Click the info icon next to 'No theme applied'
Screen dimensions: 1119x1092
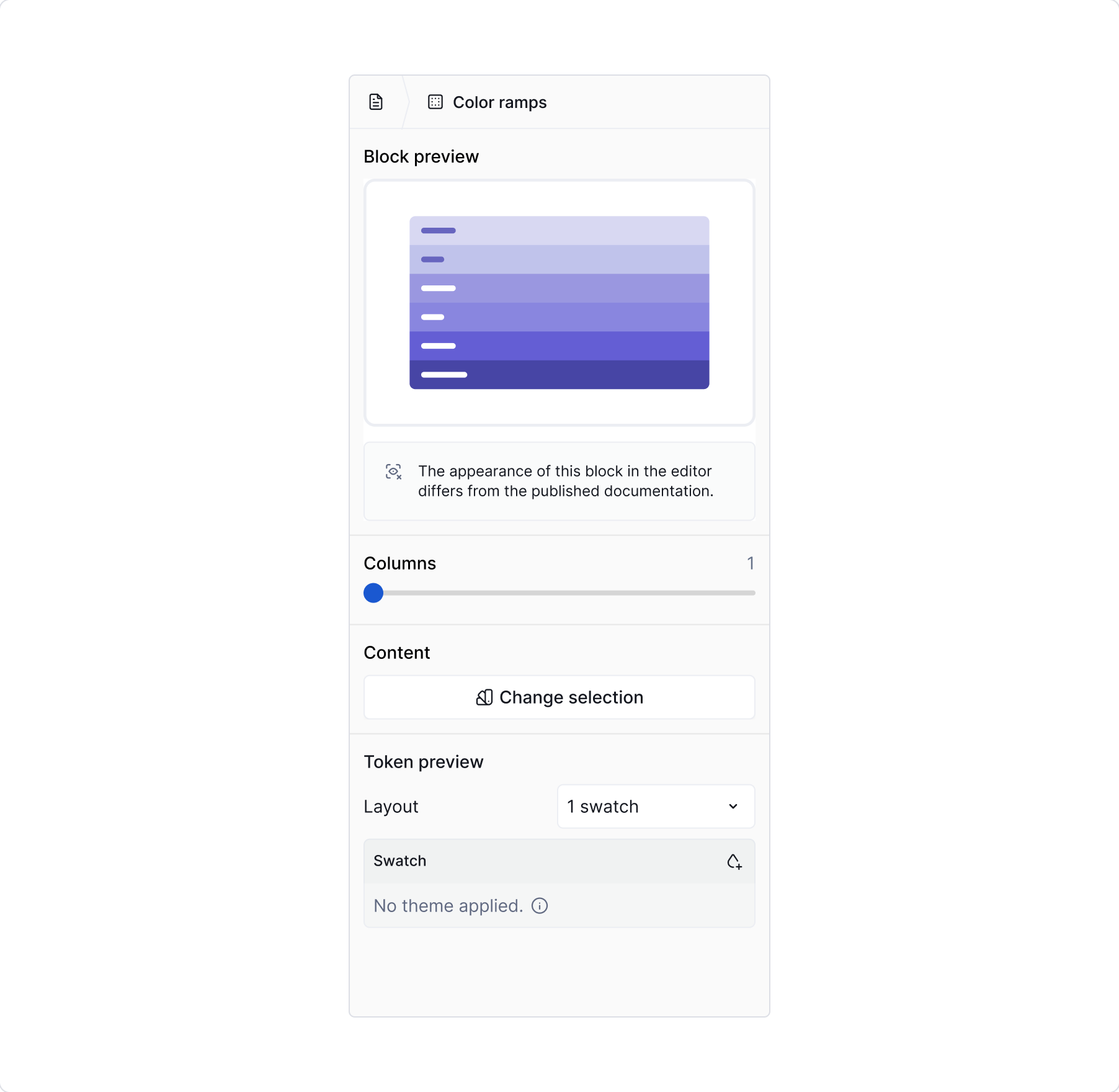540,906
